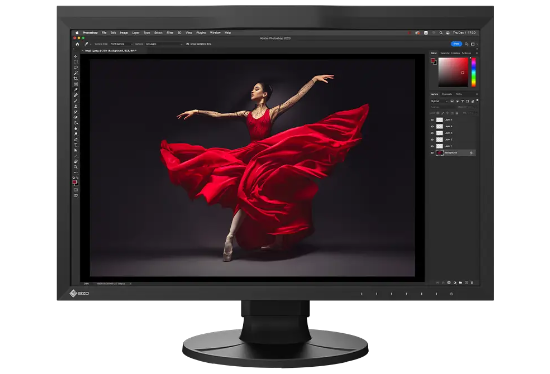550x374 pixels.
Task: Select the Frame tool
Action: point(75,84)
